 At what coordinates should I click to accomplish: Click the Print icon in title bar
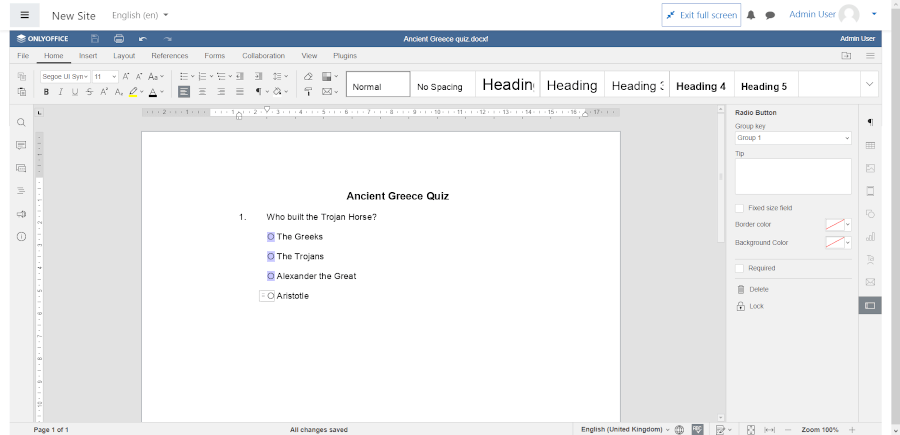click(118, 39)
